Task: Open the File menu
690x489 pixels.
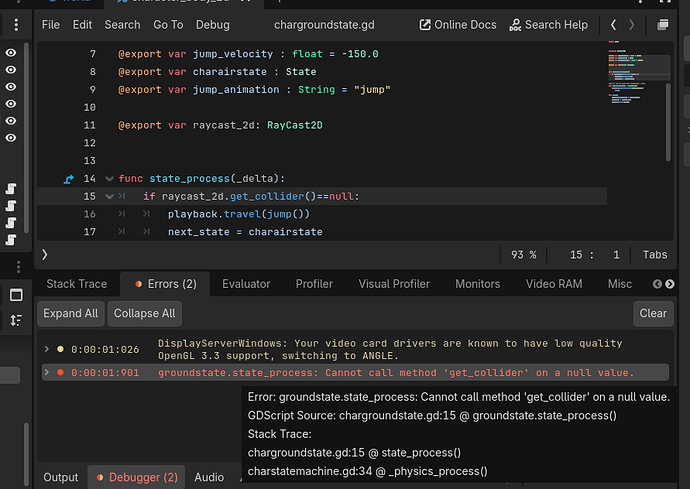Action: (51, 25)
